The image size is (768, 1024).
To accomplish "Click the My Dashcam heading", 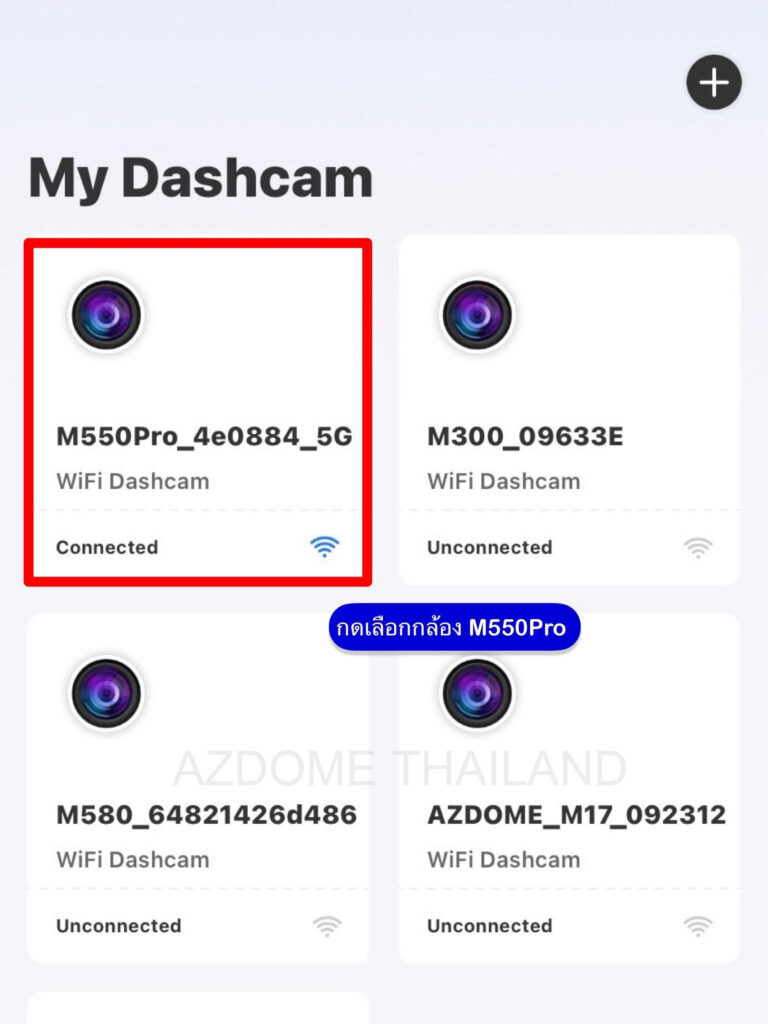I will coord(200,178).
